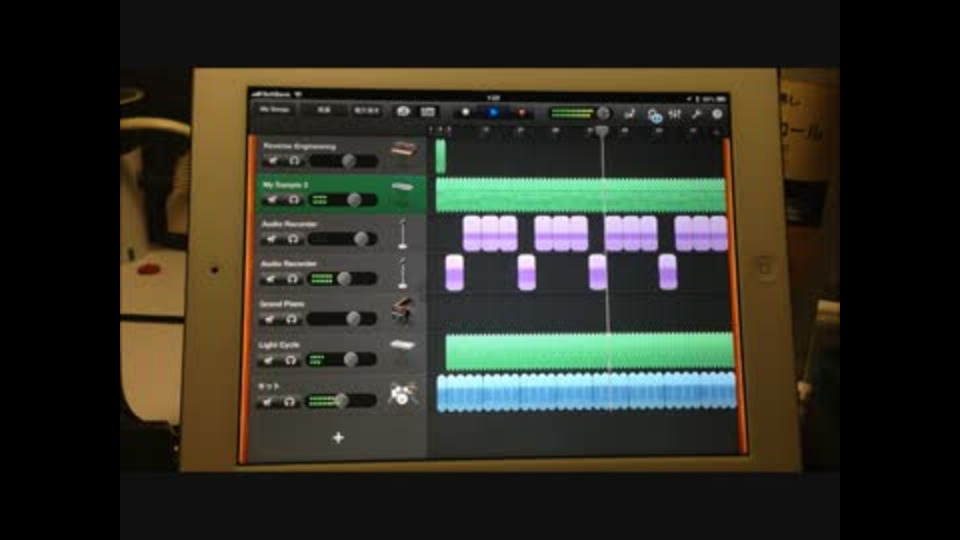Tap the drum kit instrument icon
The height and width of the screenshot is (540, 960).
(402, 394)
